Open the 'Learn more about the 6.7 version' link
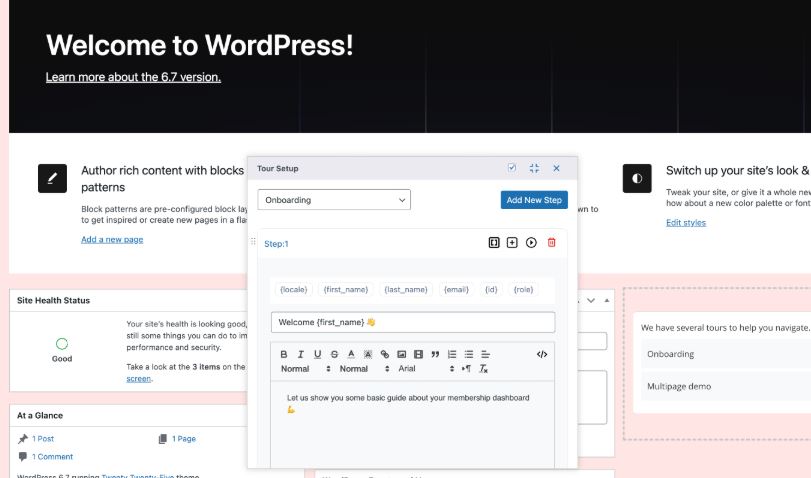This screenshot has width=811, height=478. click(x=133, y=77)
